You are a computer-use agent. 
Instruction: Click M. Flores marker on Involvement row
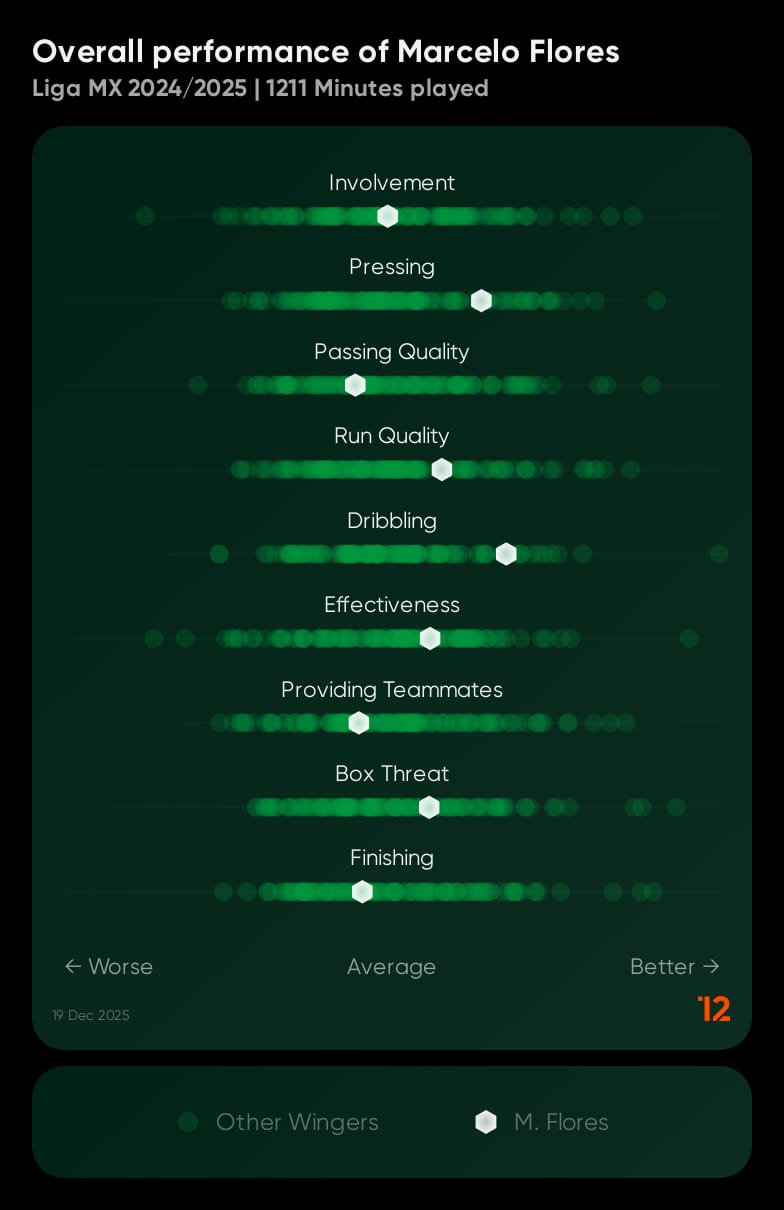tap(388, 216)
